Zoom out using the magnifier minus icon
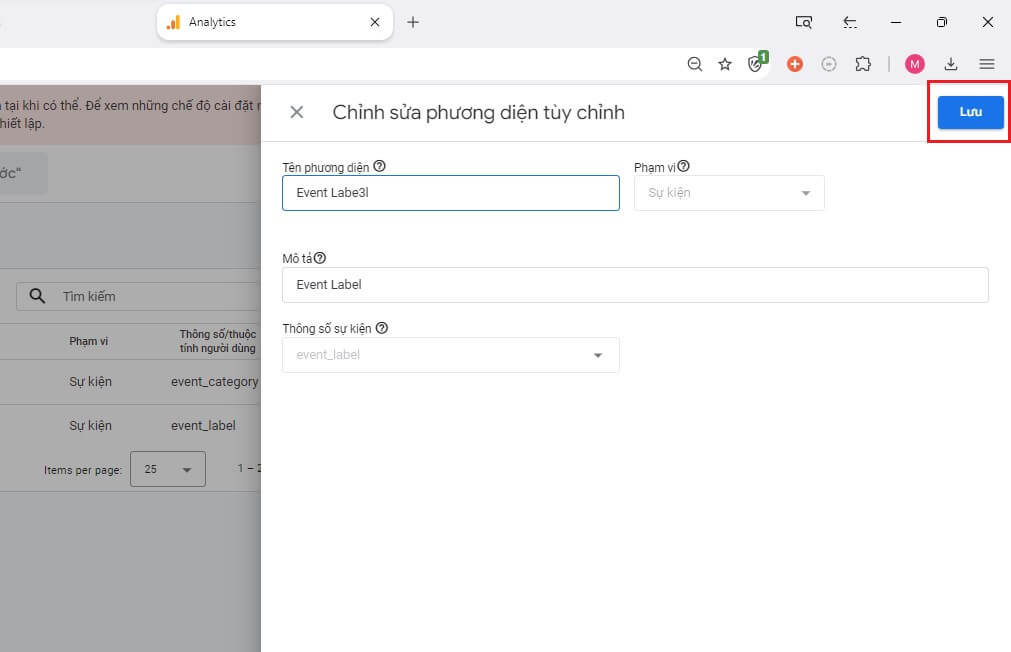Viewport: 1011px width, 652px height. coord(695,63)
